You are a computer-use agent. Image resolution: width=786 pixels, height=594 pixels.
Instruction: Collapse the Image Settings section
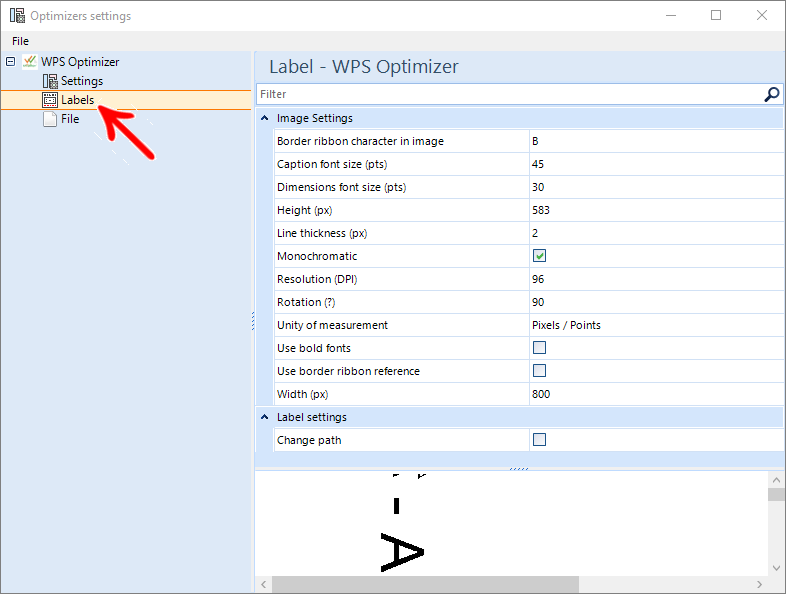(264, 118)
